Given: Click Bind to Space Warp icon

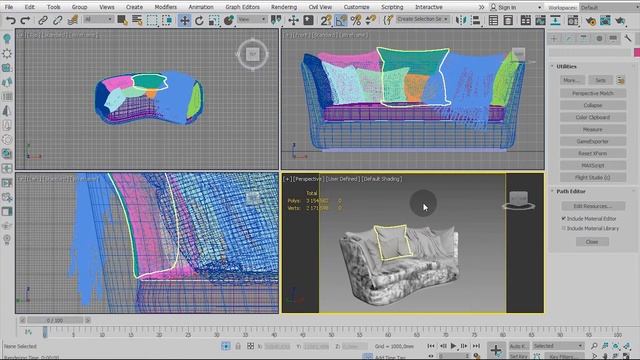Looking at the screenshot, I should pos(73,20).
